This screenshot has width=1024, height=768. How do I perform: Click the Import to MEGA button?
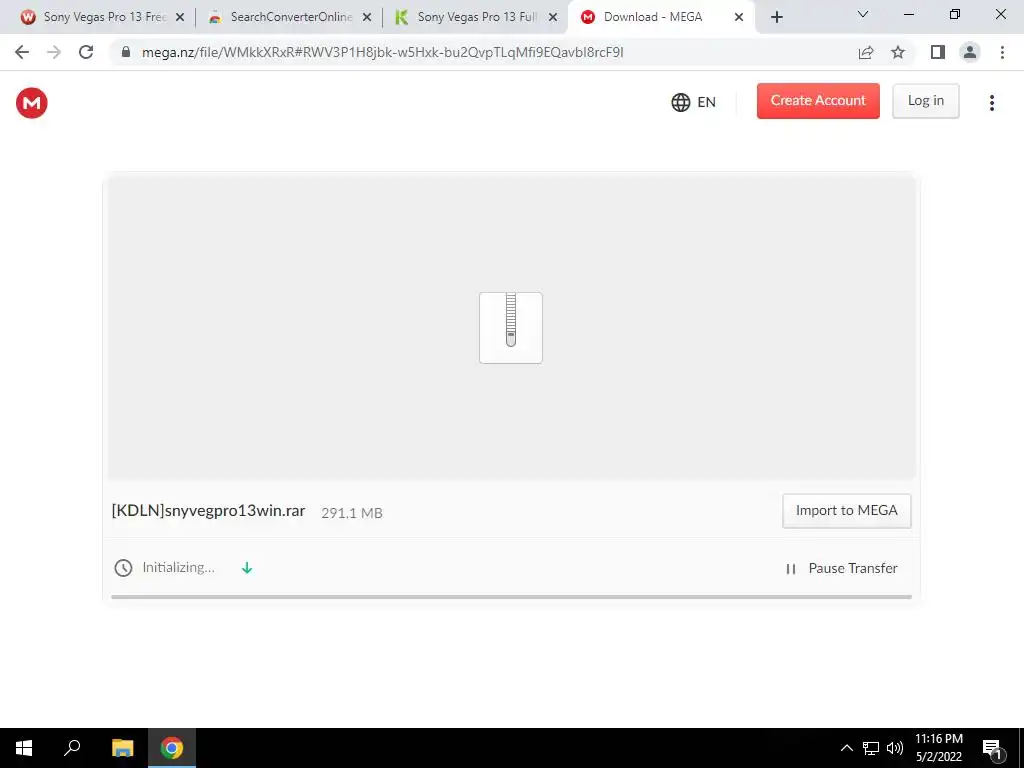pyautogui.click(x=846, y=511)
